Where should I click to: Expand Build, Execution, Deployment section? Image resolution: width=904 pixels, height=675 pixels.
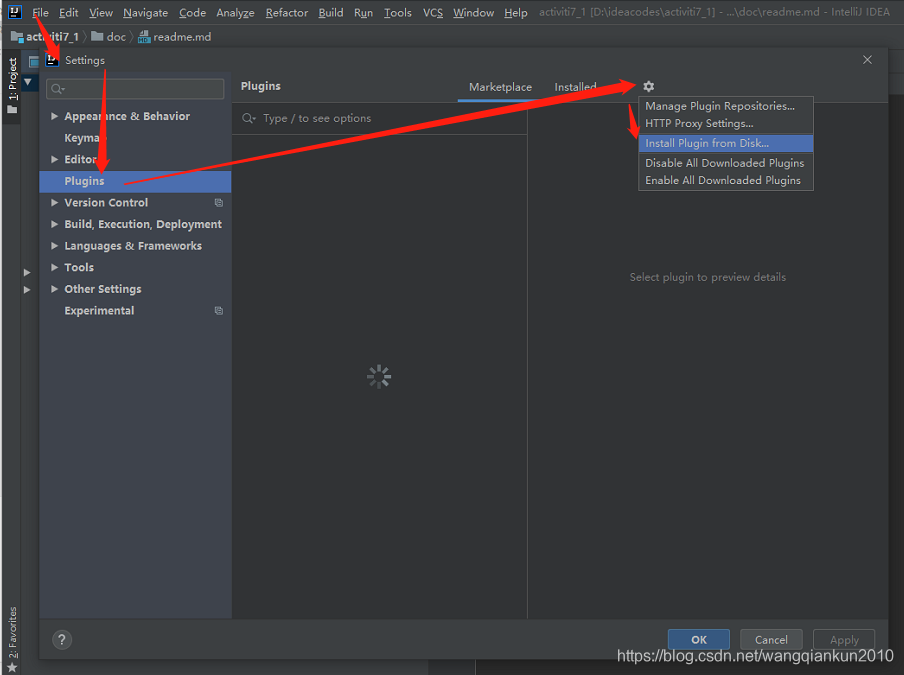[54, 224]
